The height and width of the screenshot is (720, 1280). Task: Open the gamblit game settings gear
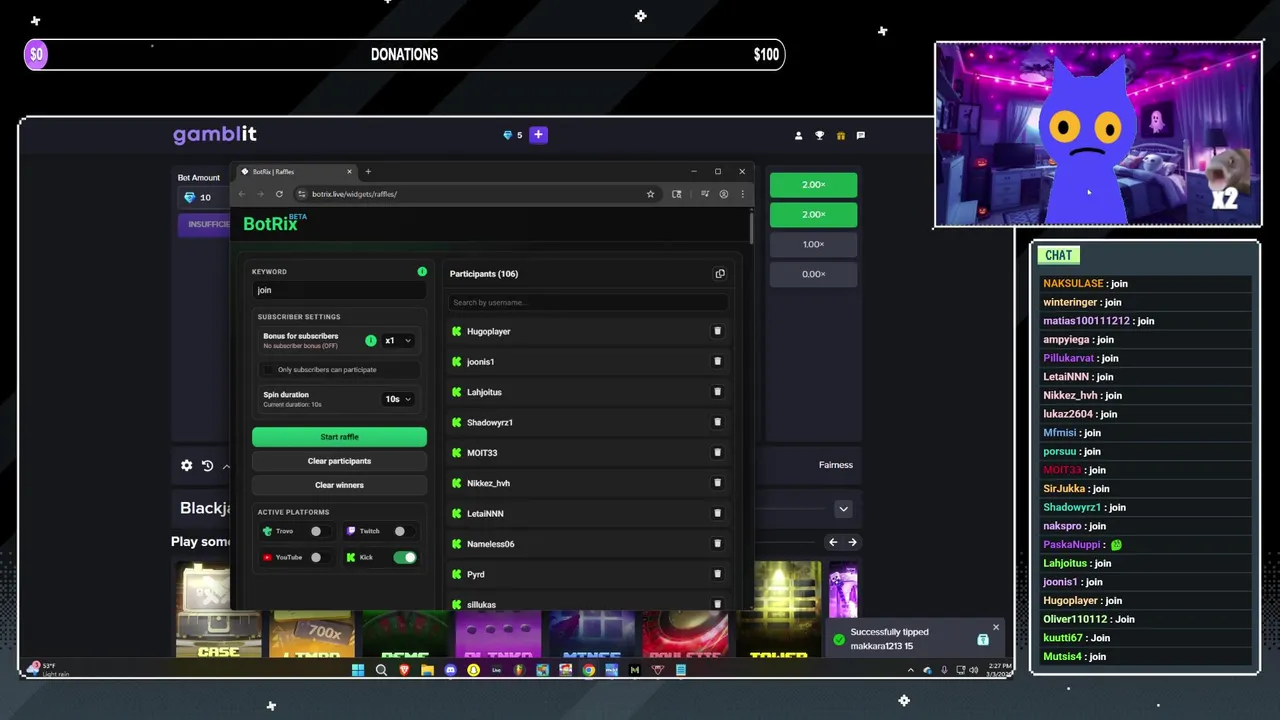tap(186, 465)
